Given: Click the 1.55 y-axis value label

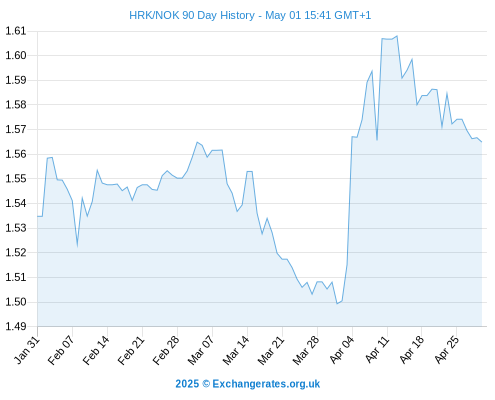Looking at the screenshot, I should pyautogui.click(x=15, y=179).
